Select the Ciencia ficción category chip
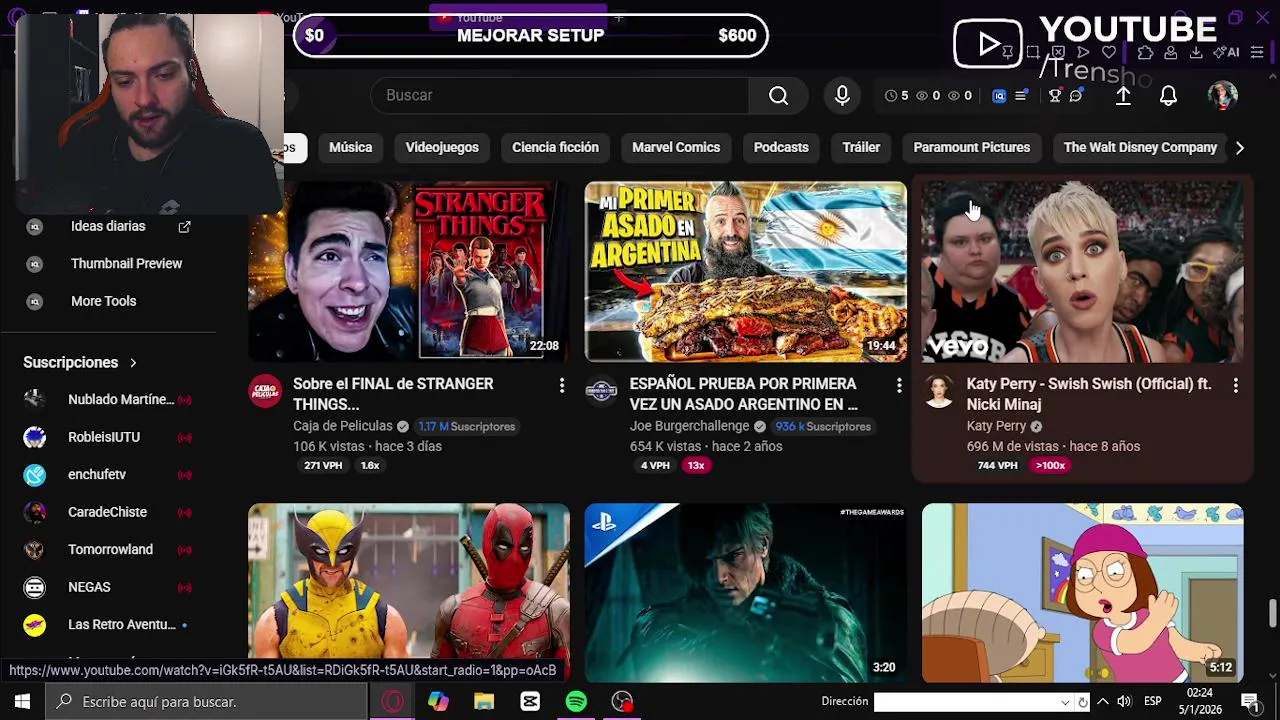1280x720 pixels. [555, 147]
